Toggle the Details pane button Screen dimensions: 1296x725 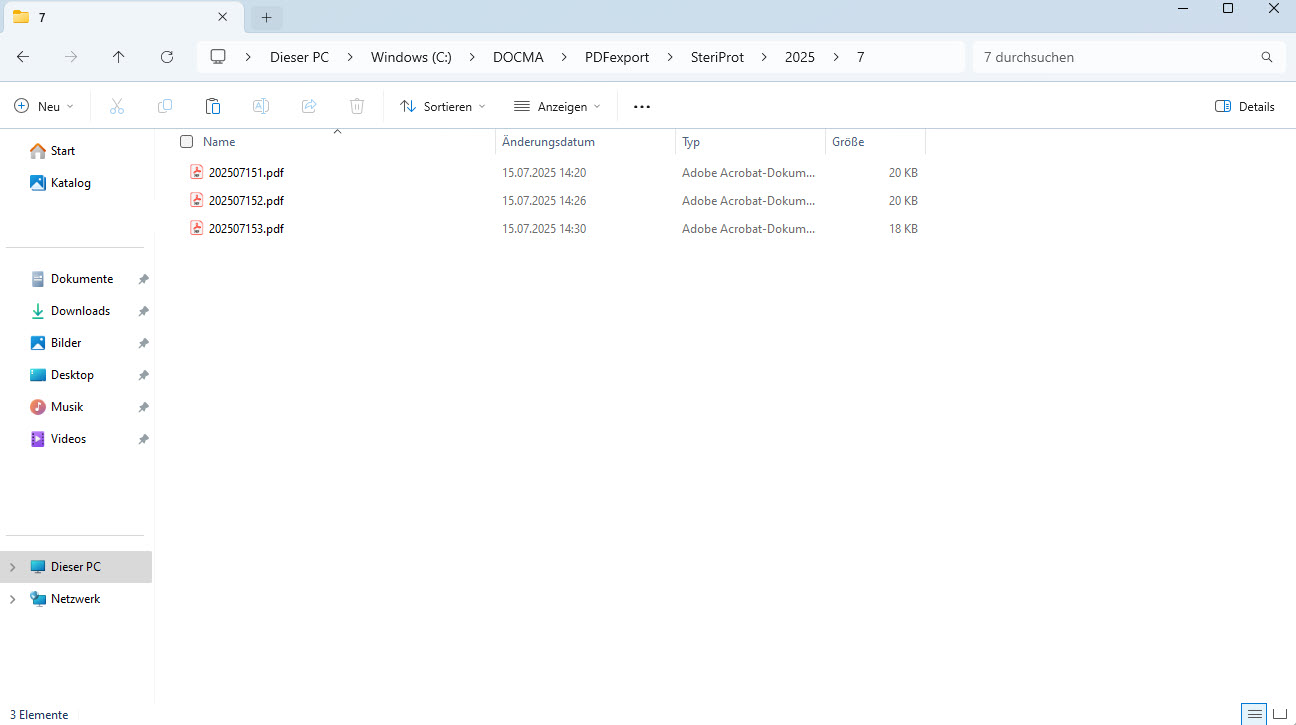pyautogui.click(x=1244, y=106)
